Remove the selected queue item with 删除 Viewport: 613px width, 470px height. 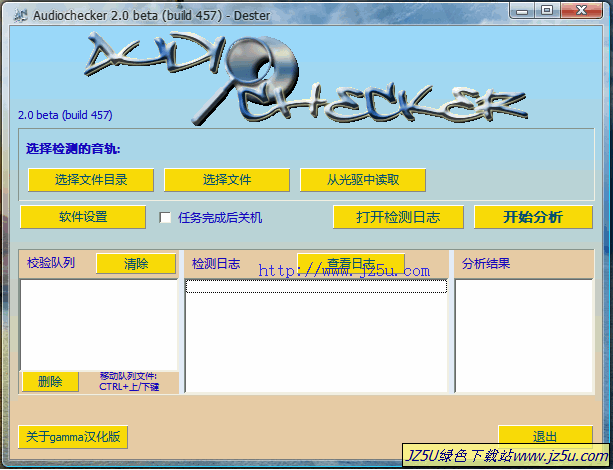point(50,382)
